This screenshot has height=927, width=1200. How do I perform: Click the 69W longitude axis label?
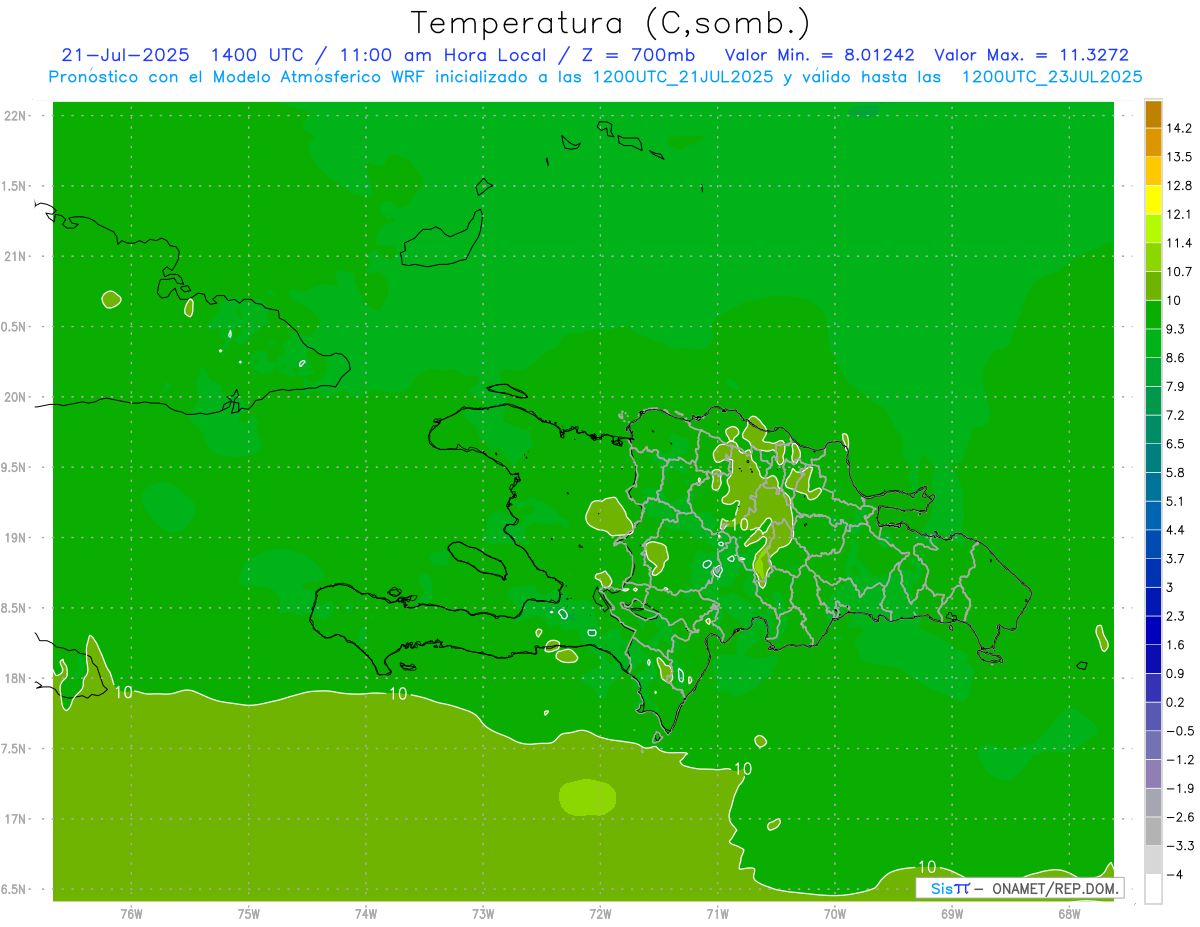[x=952, y=912]
